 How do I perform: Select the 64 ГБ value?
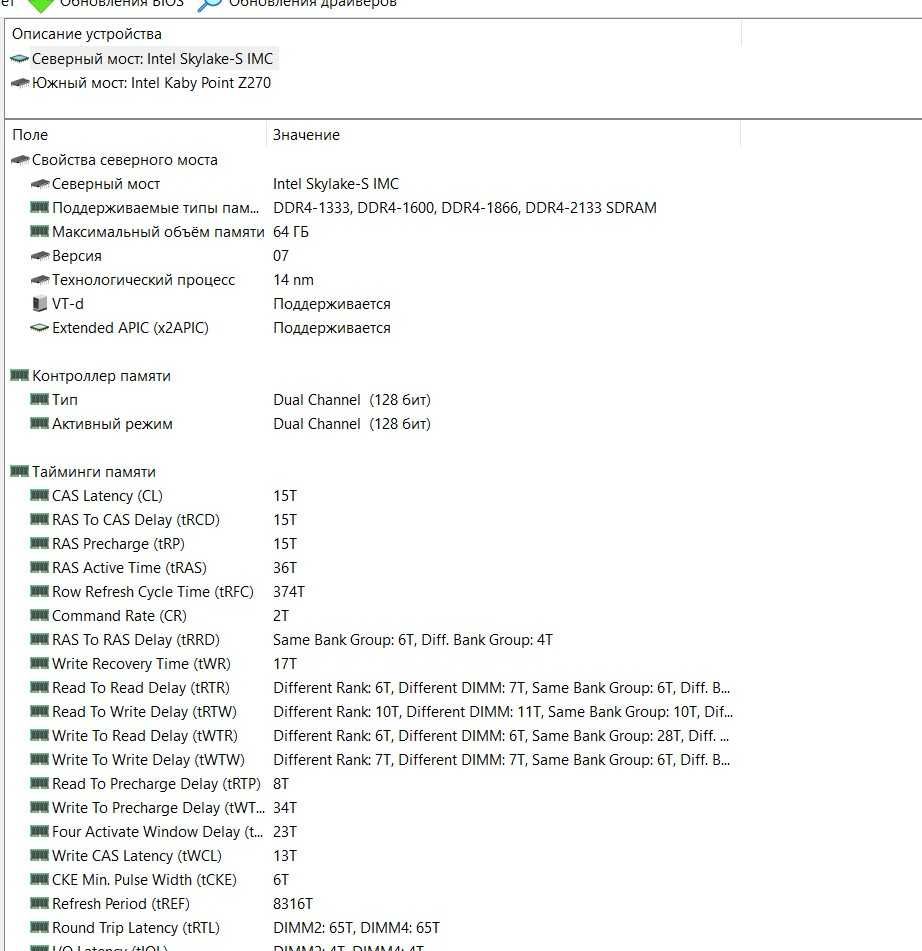(x=291, y=232)
